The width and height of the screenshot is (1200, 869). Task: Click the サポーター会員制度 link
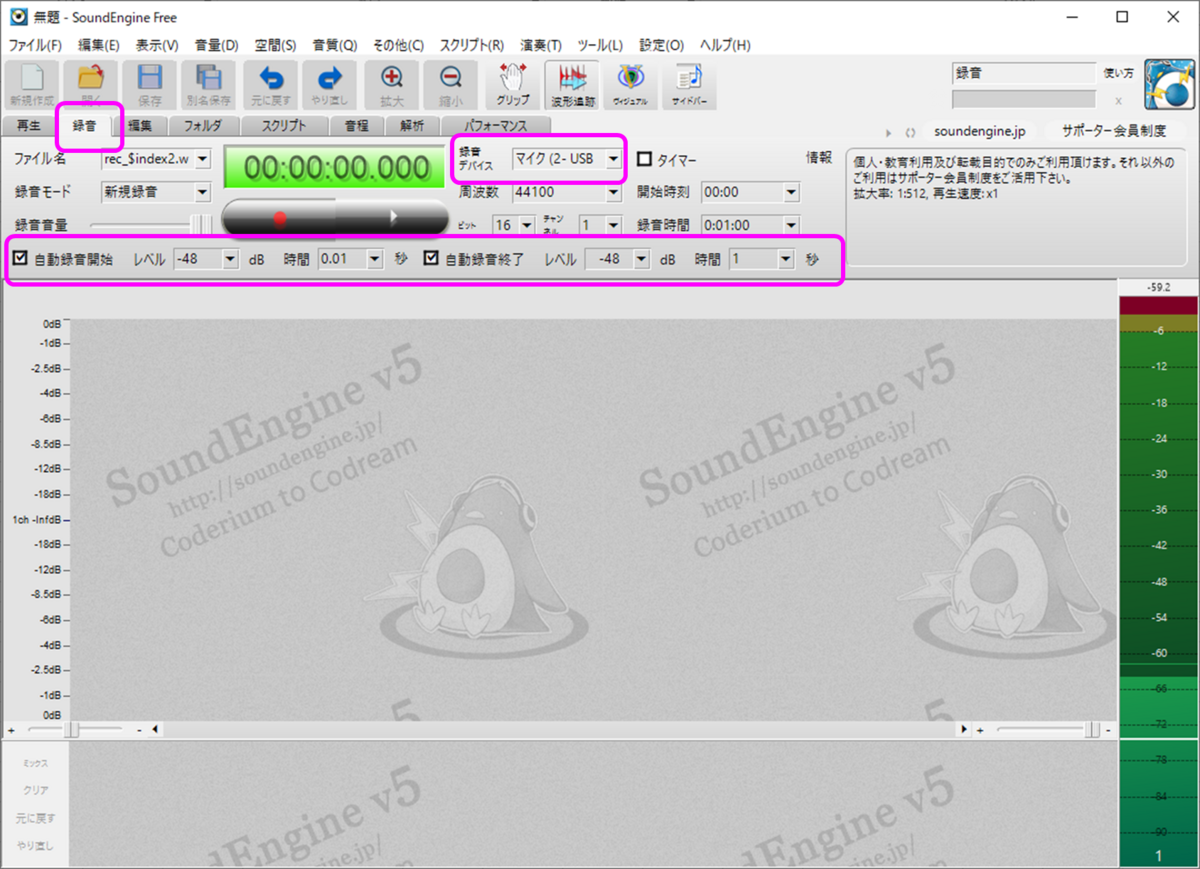click(1114, 132)
